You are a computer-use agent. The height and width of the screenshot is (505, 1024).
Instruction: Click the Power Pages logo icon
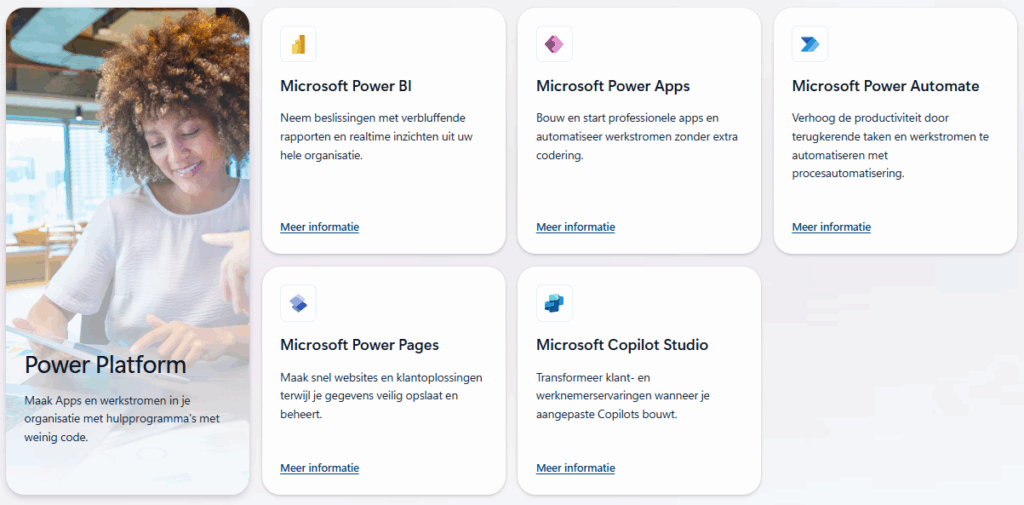(298, 303)
